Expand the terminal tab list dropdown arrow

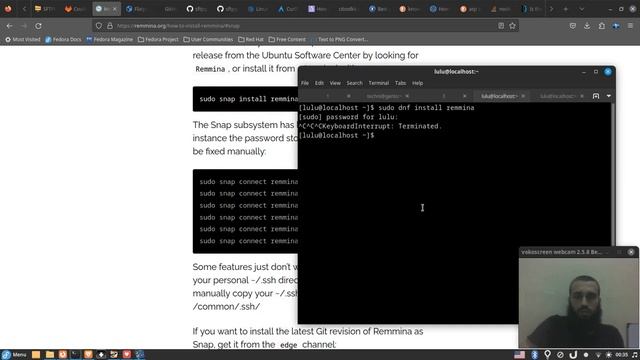click(609, 96)
